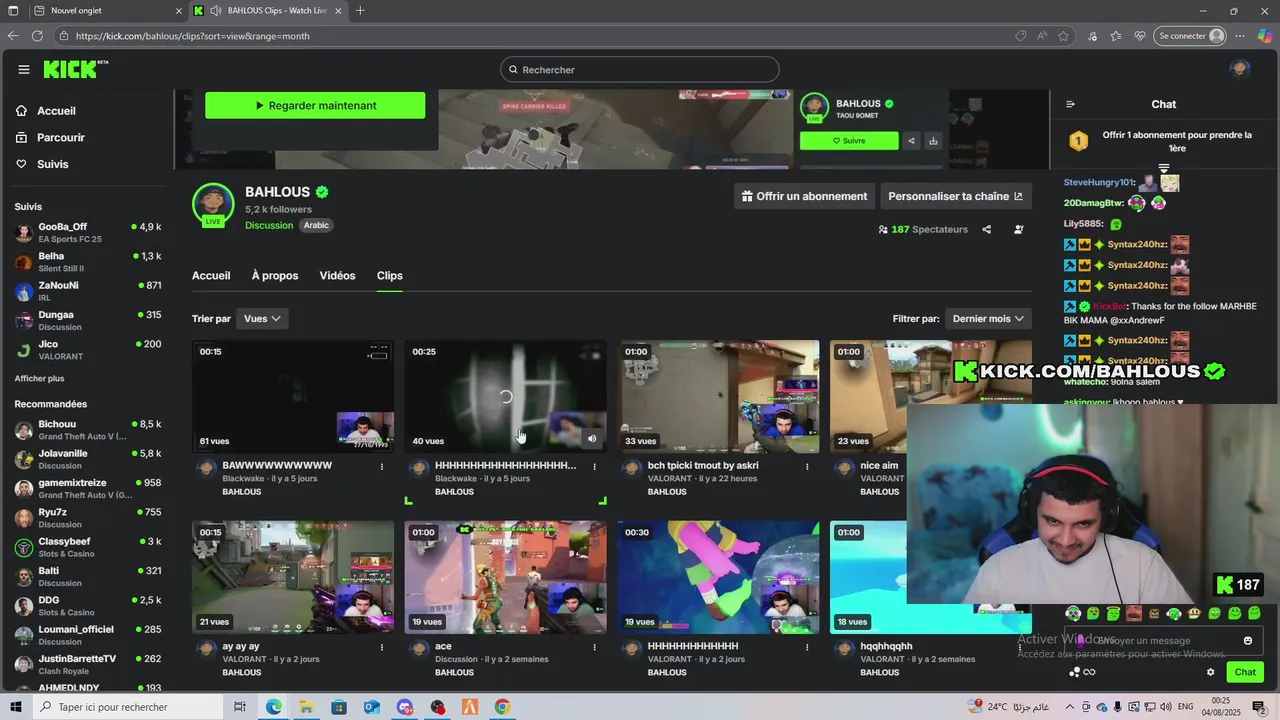Click the browser address bar
This screenshot has height=720, width=1280.
[540, 36]
